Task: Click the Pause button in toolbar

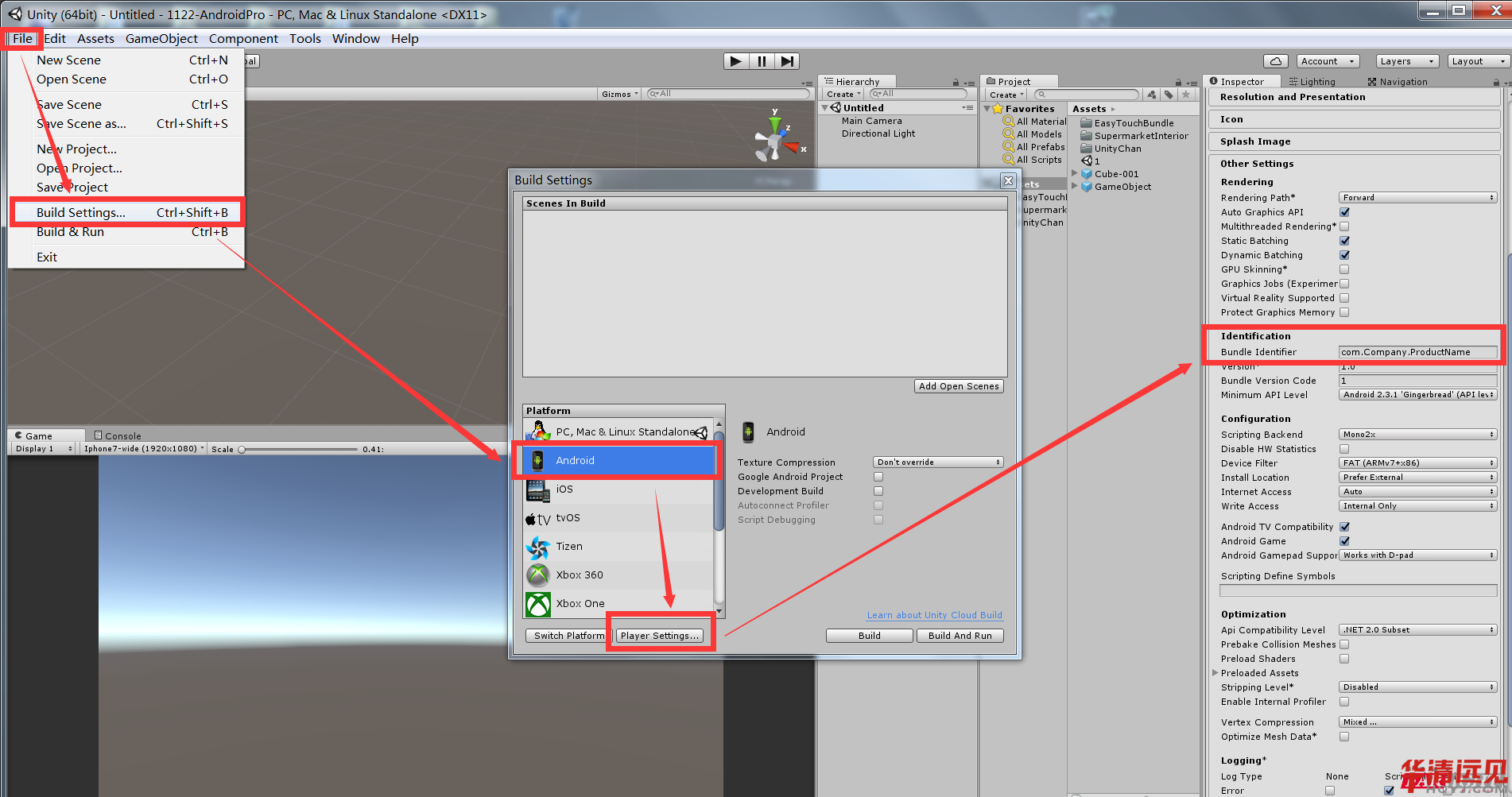Action: (x=762, y=61)
